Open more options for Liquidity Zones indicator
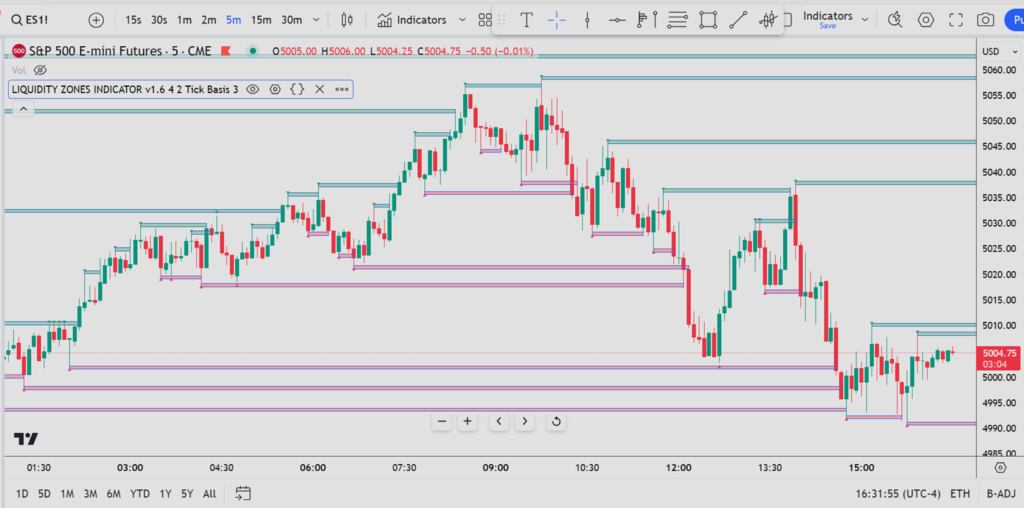This screenshot has width=1024, height=508. (x=342, y=89)
